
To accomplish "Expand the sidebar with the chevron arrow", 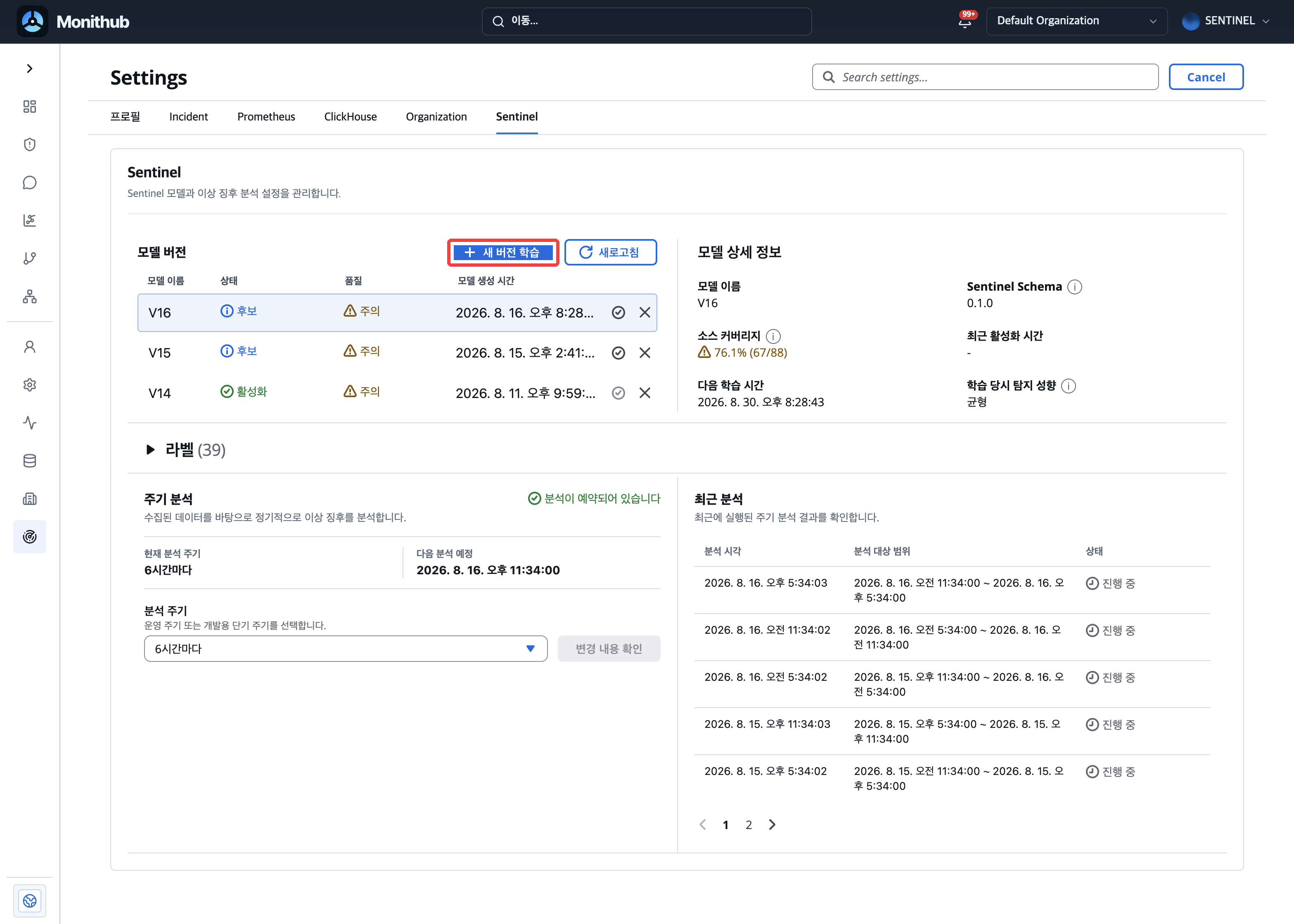I will (x=30, y=69).
